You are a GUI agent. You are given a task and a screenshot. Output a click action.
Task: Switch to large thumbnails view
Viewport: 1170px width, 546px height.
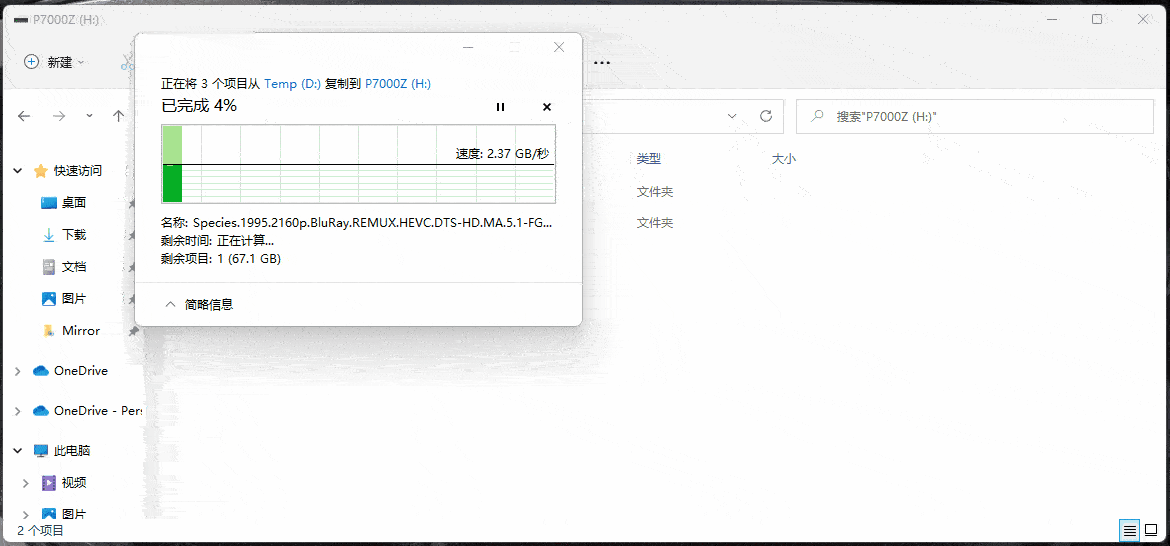click(x=1151, y=531)
